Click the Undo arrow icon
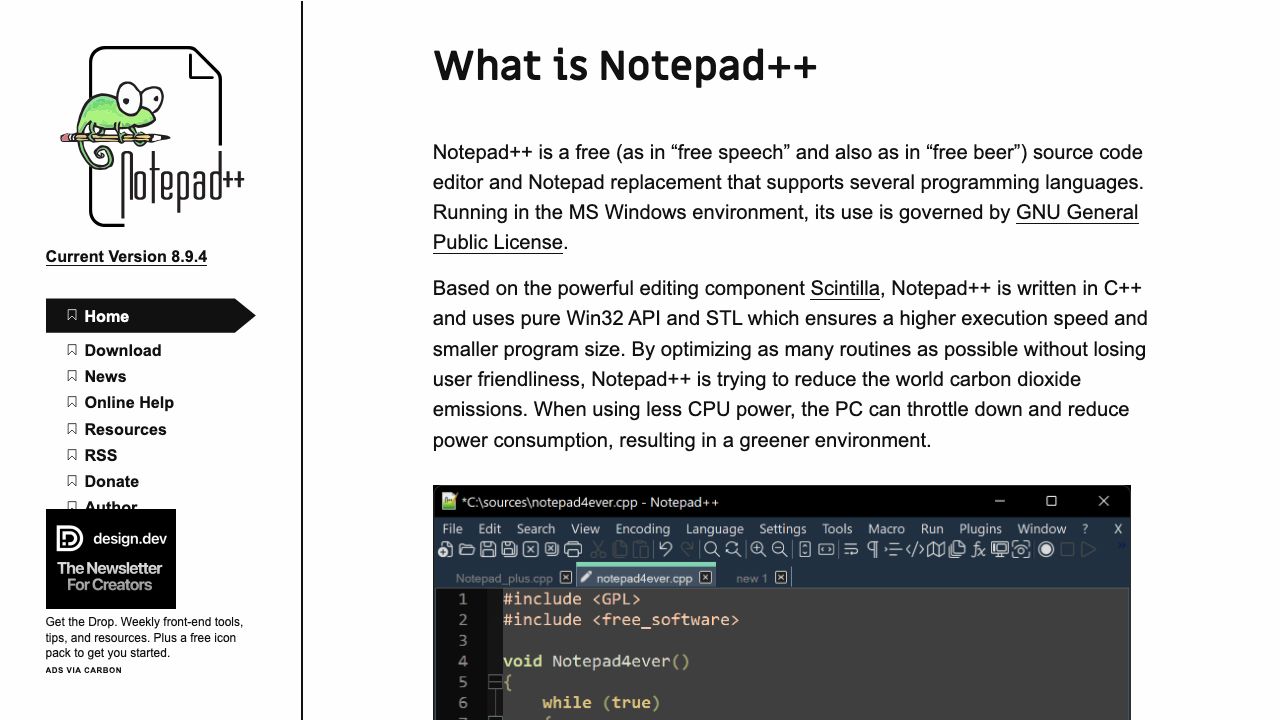This screenshot has height=720, width=1280. tap(666, 549)
